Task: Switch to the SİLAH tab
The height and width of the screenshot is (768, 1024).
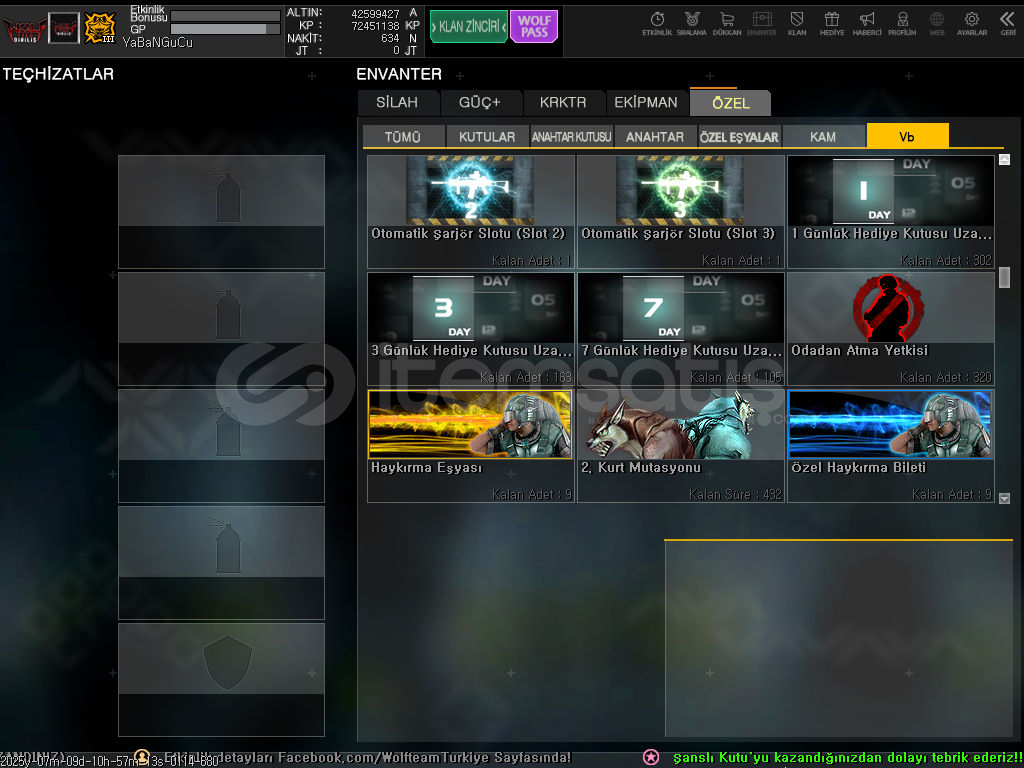Action: [397, 103]
